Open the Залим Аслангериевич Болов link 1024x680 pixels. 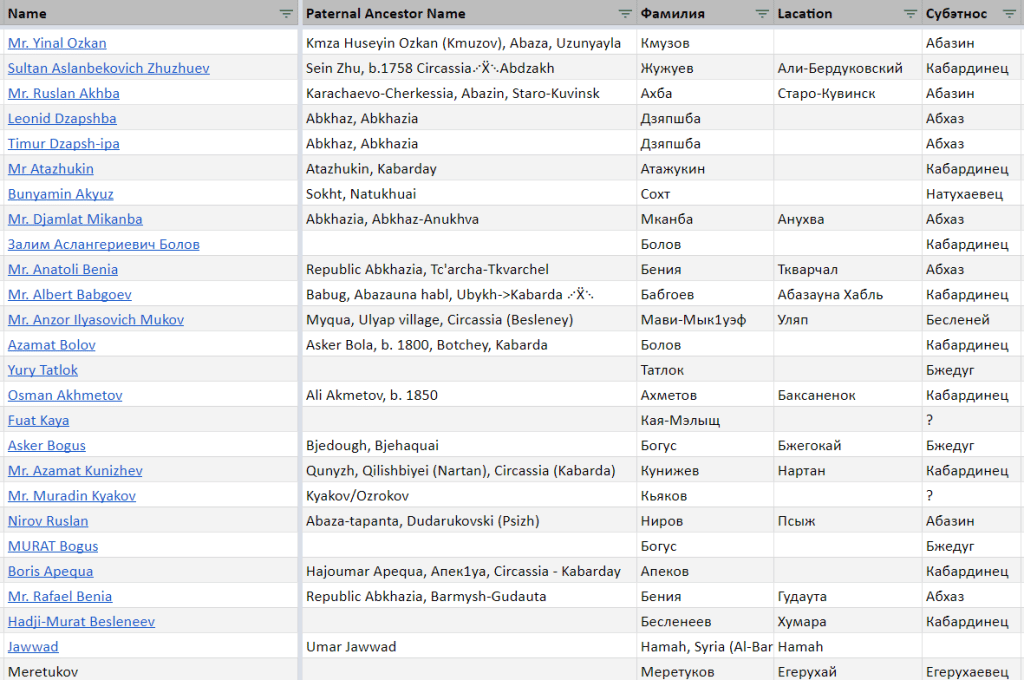point(103,244)
